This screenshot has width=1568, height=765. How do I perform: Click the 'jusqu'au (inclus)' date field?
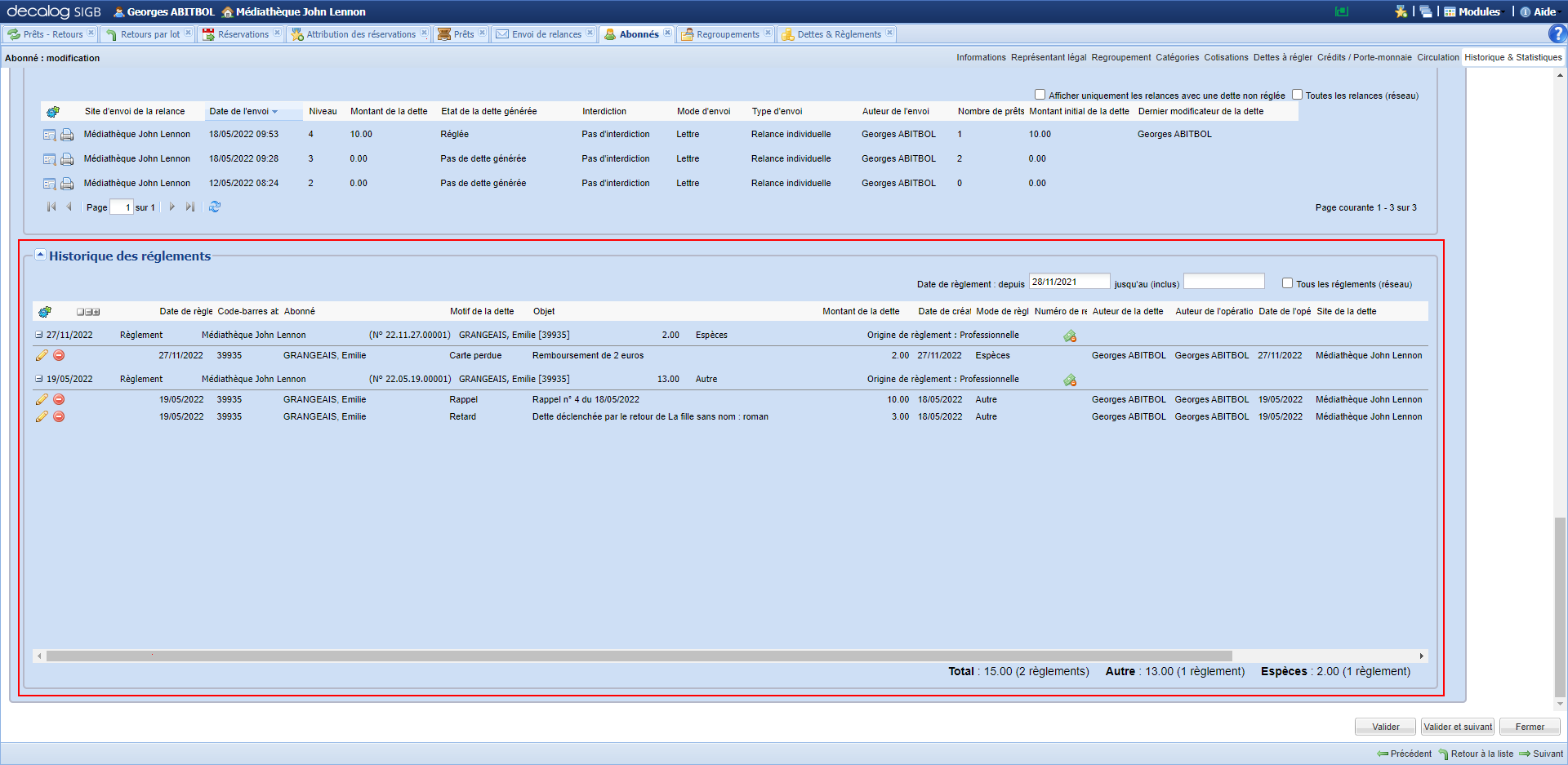coord(1223,282)
